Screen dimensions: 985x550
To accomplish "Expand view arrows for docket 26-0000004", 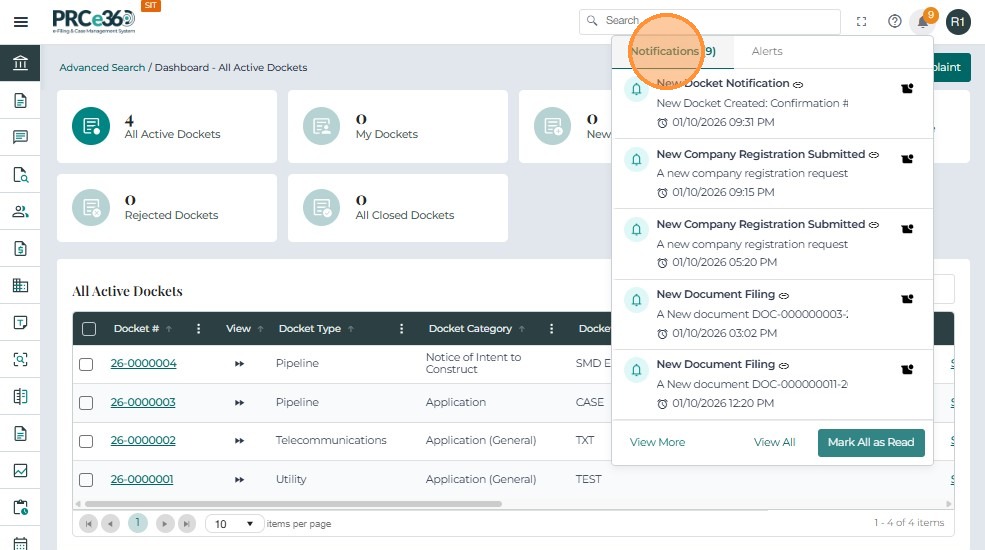I will (x=239, y=364).
